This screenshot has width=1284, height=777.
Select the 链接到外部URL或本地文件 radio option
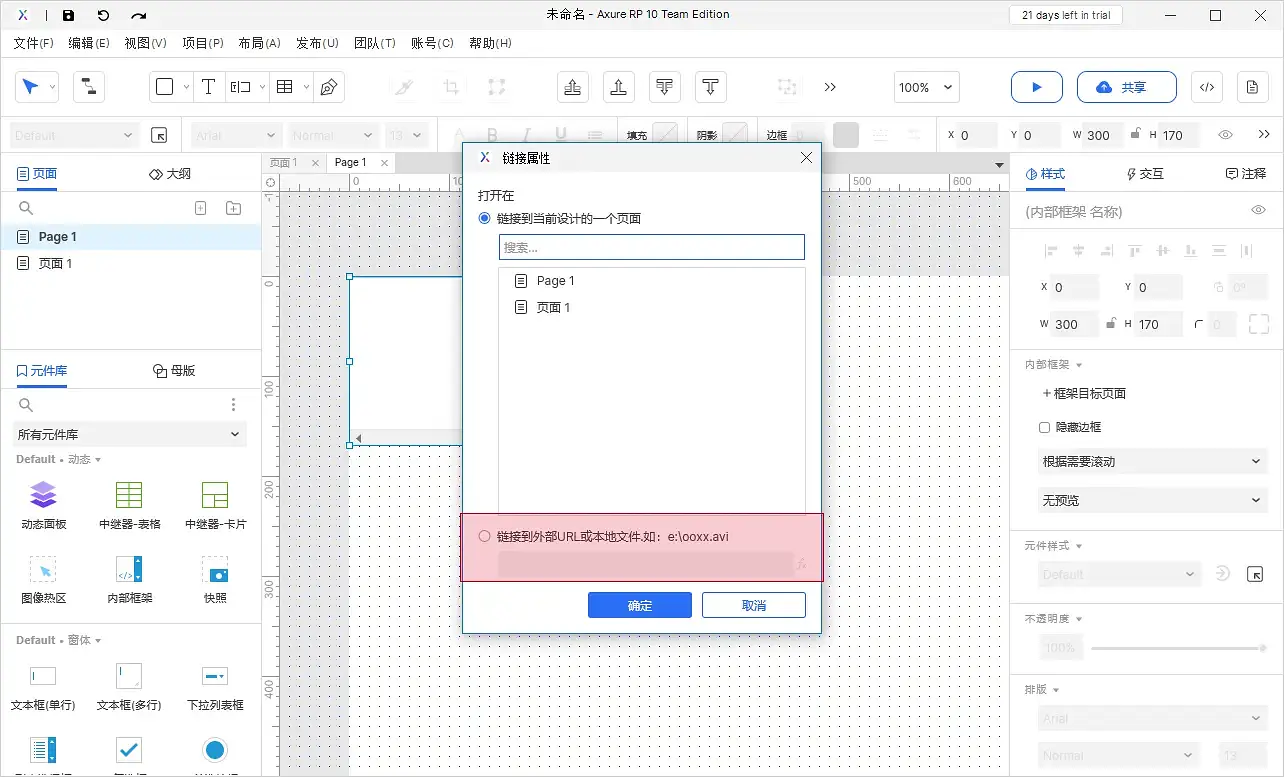click(484, 534)
